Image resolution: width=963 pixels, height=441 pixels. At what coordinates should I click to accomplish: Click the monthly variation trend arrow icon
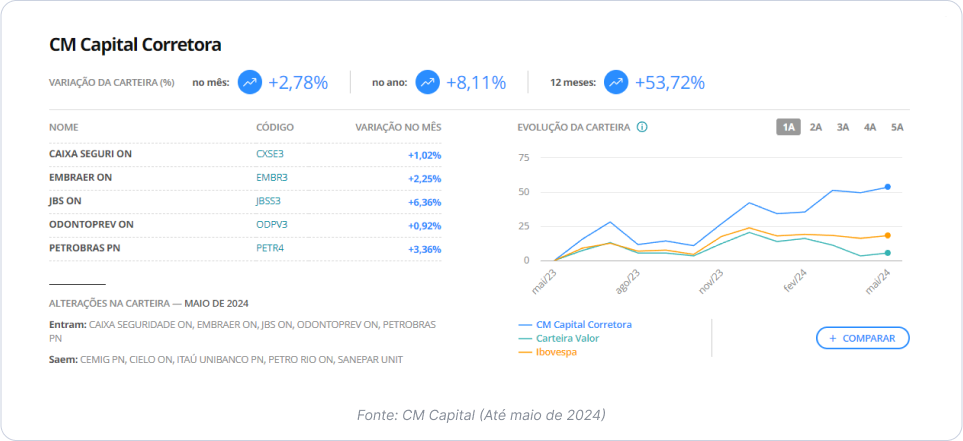pos(250,82)
